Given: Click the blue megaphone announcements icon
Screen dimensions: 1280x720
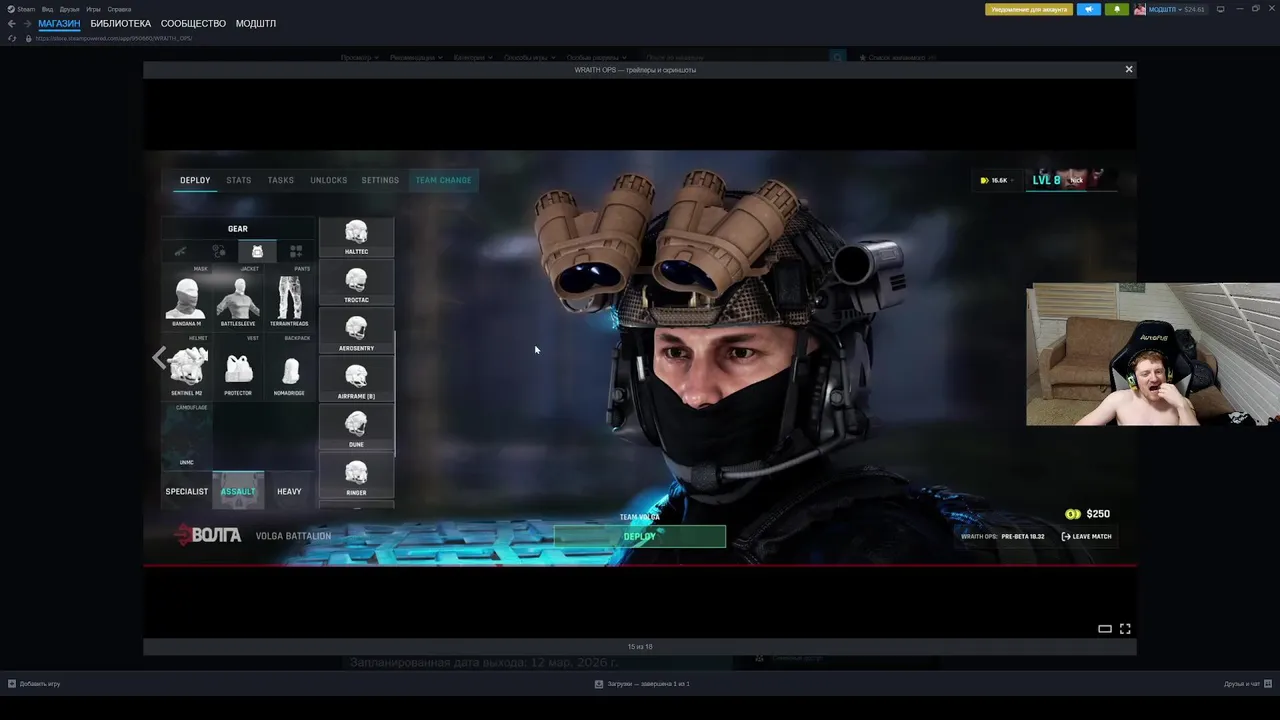Looking at the screenshot, I should tap(1089, 9).
